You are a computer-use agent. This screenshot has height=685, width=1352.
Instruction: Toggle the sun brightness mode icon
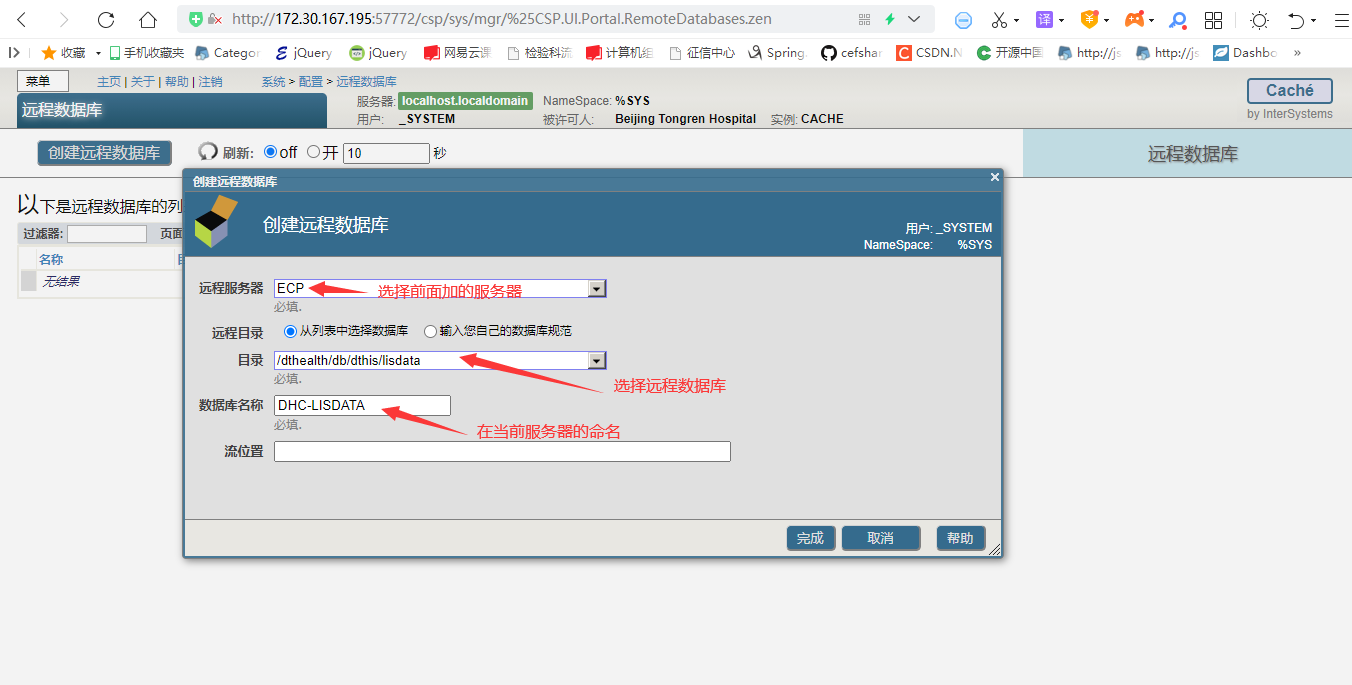point(1259,20)
